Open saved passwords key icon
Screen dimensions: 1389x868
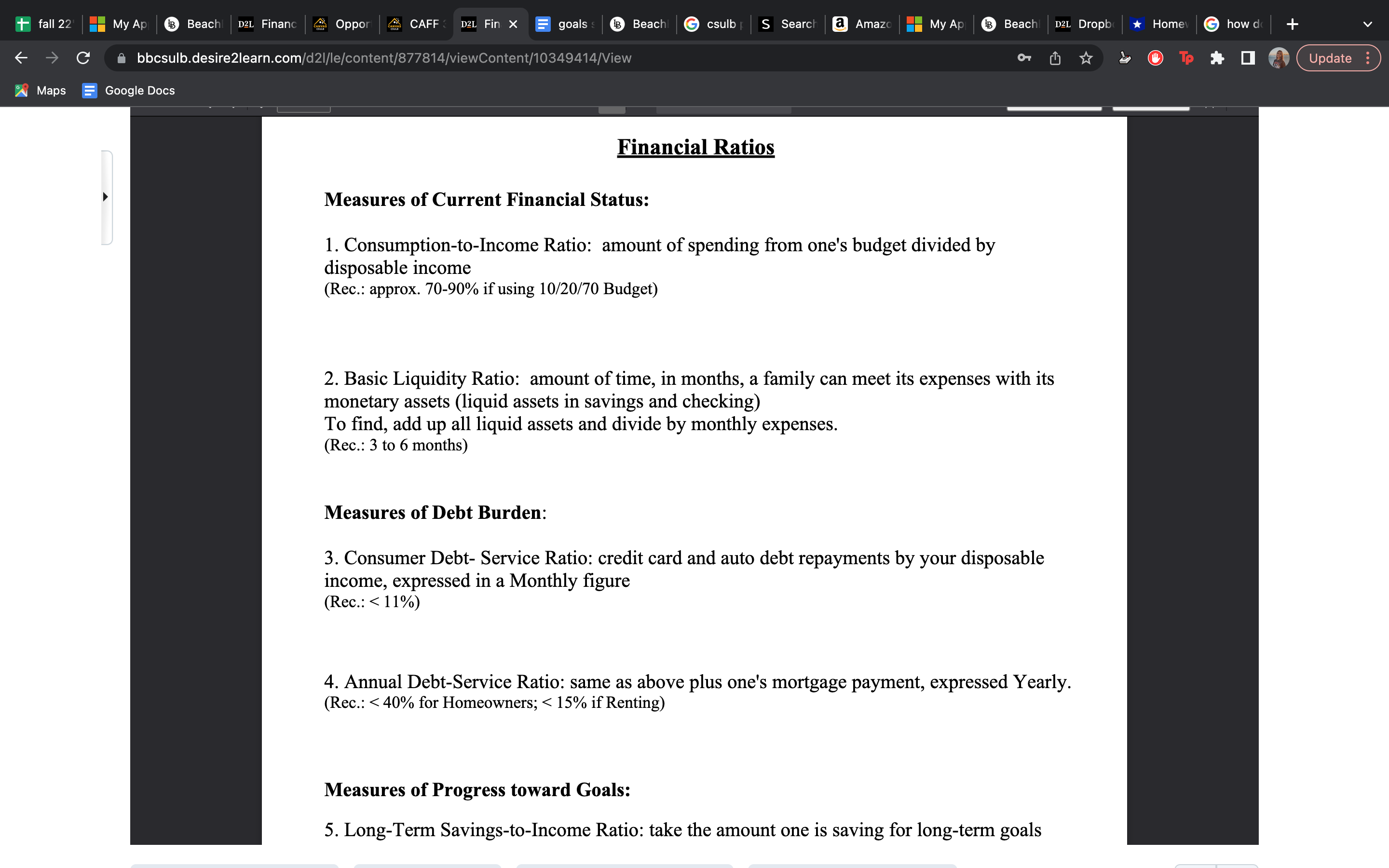1024,58
